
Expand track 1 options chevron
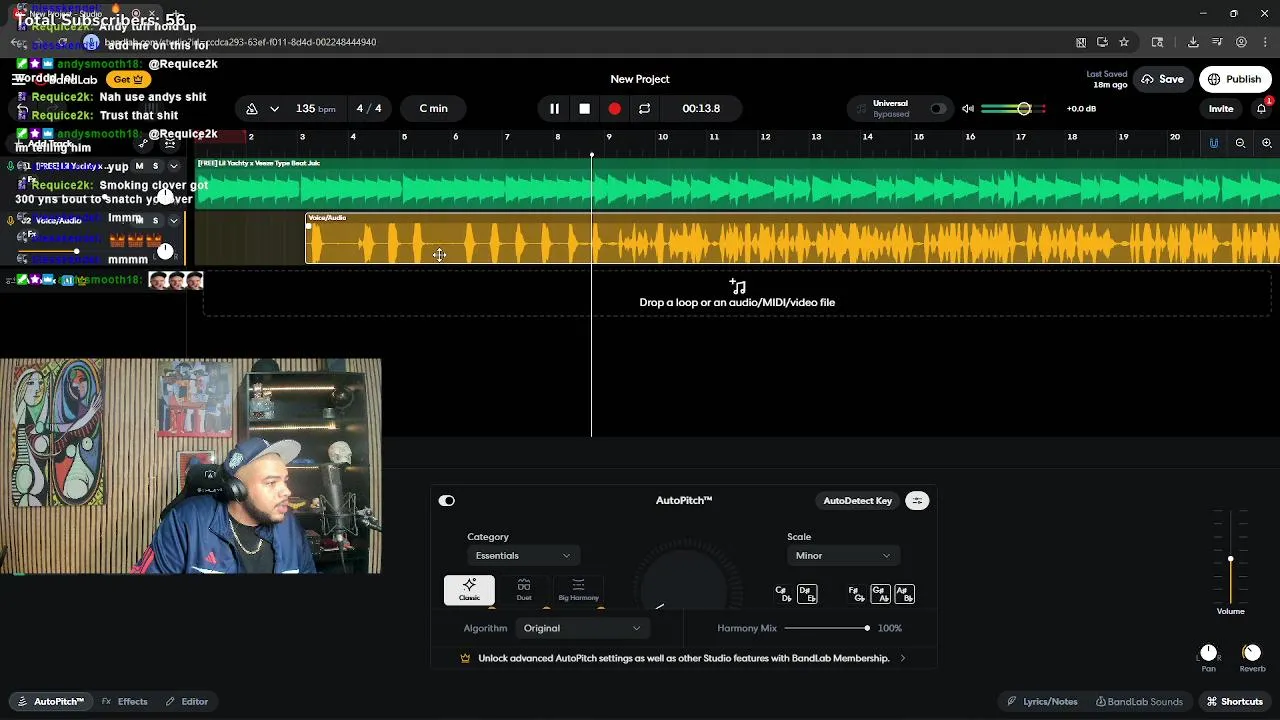174,166
